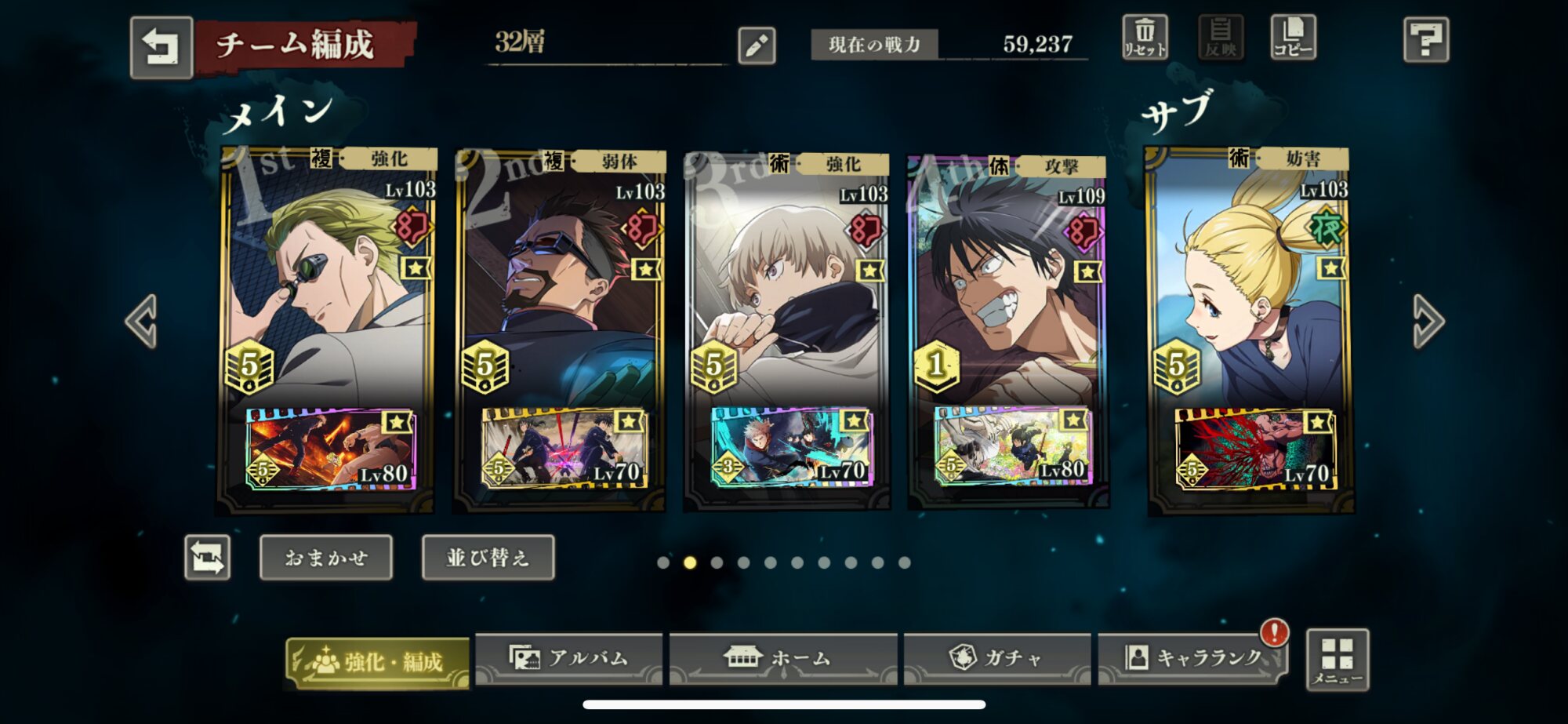Viewport: 1568px width, 724px height.
Task: Tap the コピー copy icon
Action: pyautogui.click(x=1293, y=37)
